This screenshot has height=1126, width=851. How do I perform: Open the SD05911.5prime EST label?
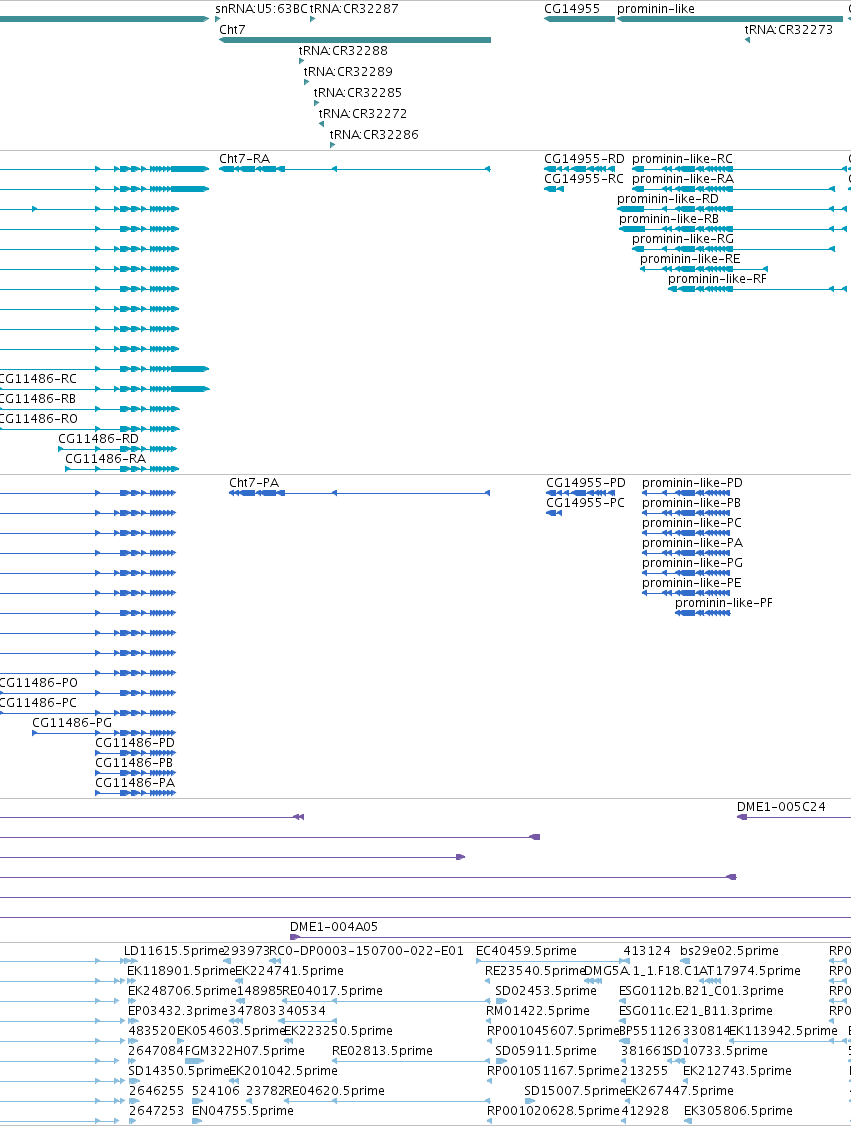coord(546,1051)
